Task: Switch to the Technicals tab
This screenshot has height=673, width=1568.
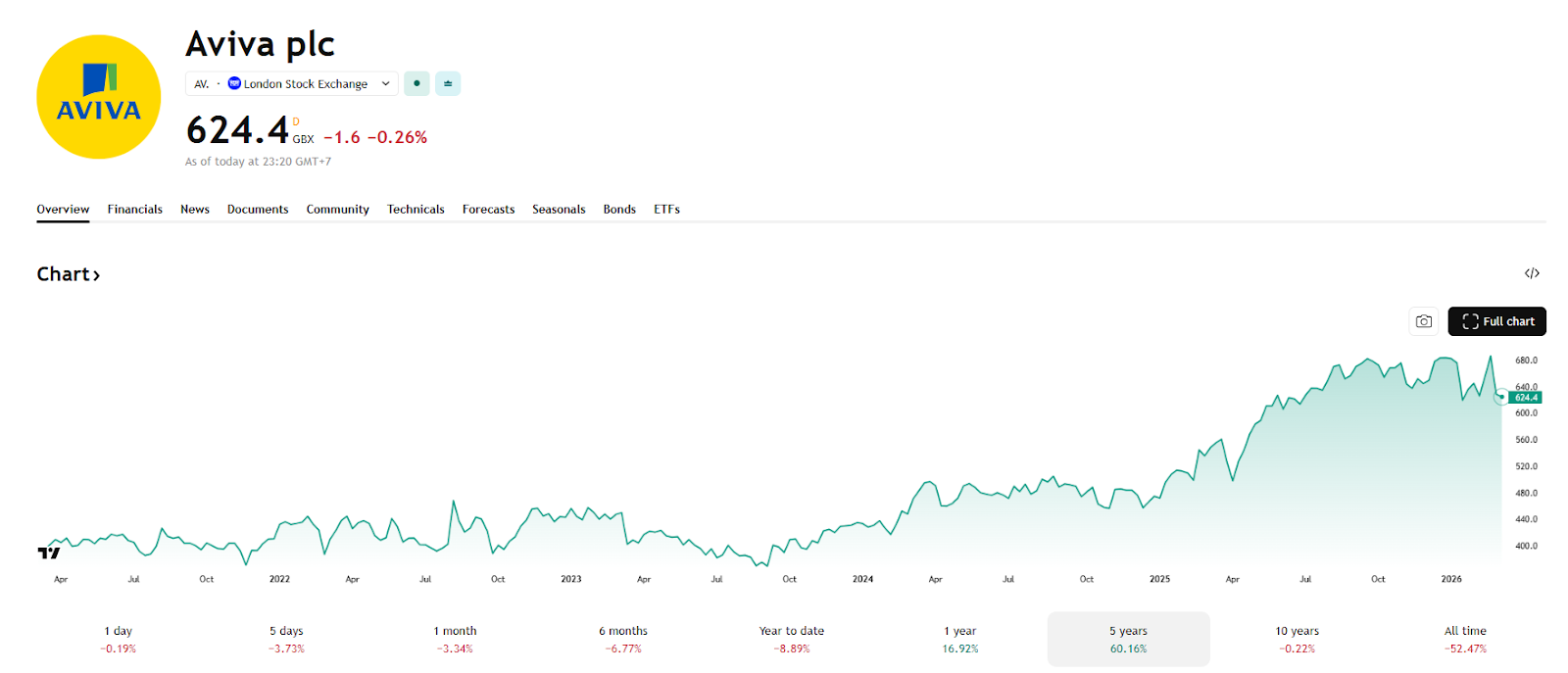Action: tap(416, 209)
